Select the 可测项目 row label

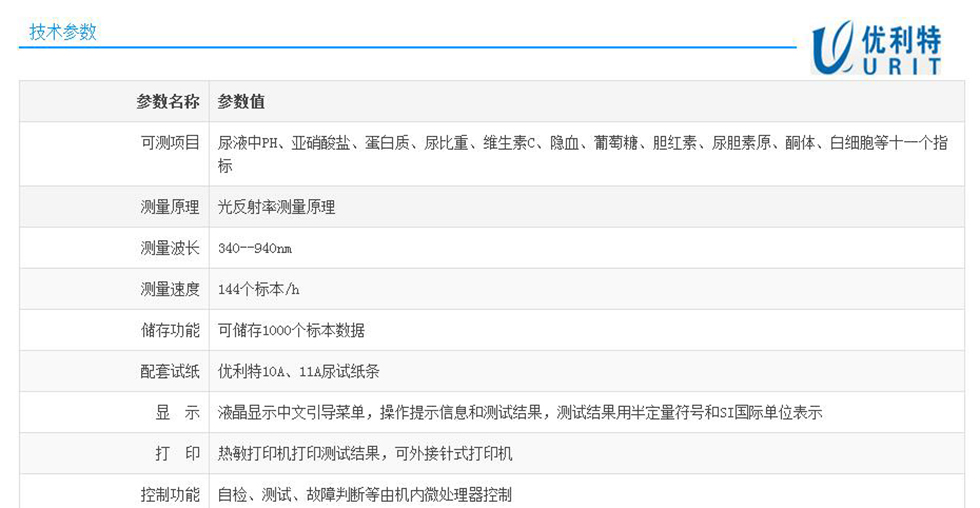170,143
